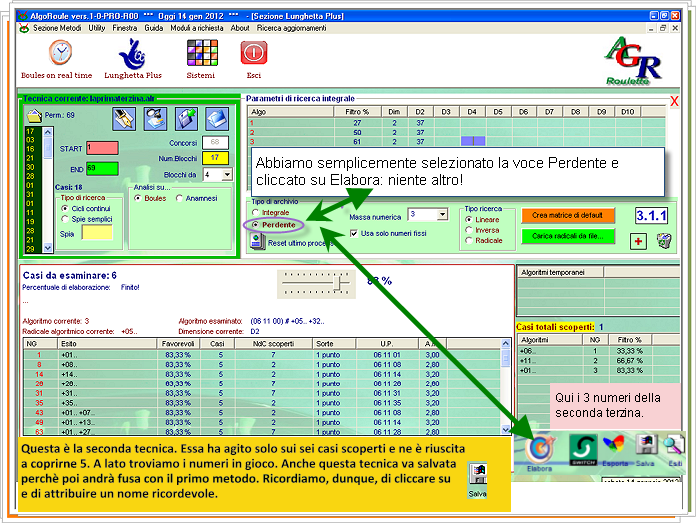Click the number list scrollbar down arrow
696x523 pixels.
pyautogui.click(x=48, y=248)
